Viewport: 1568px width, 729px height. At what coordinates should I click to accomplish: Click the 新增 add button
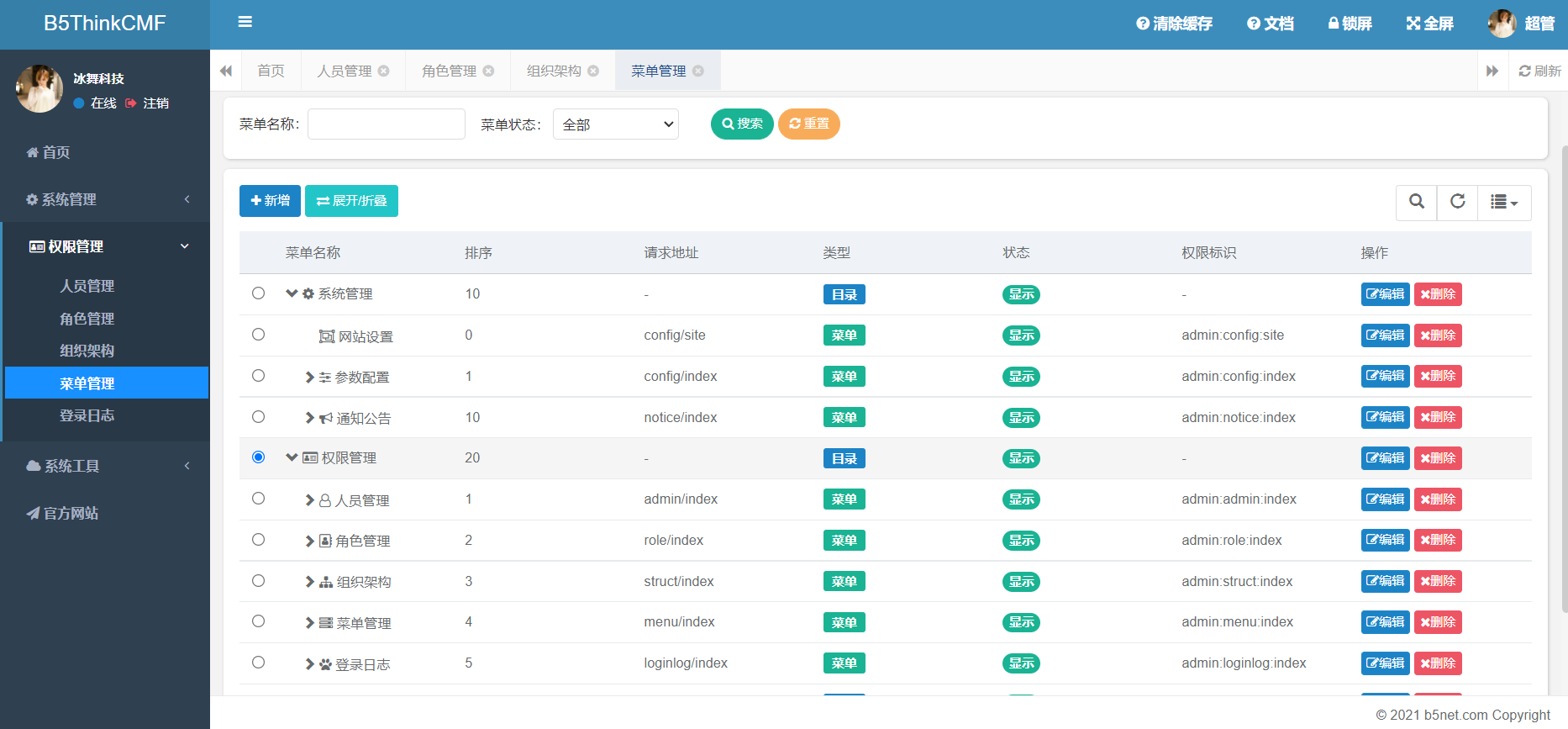[270, 201]
